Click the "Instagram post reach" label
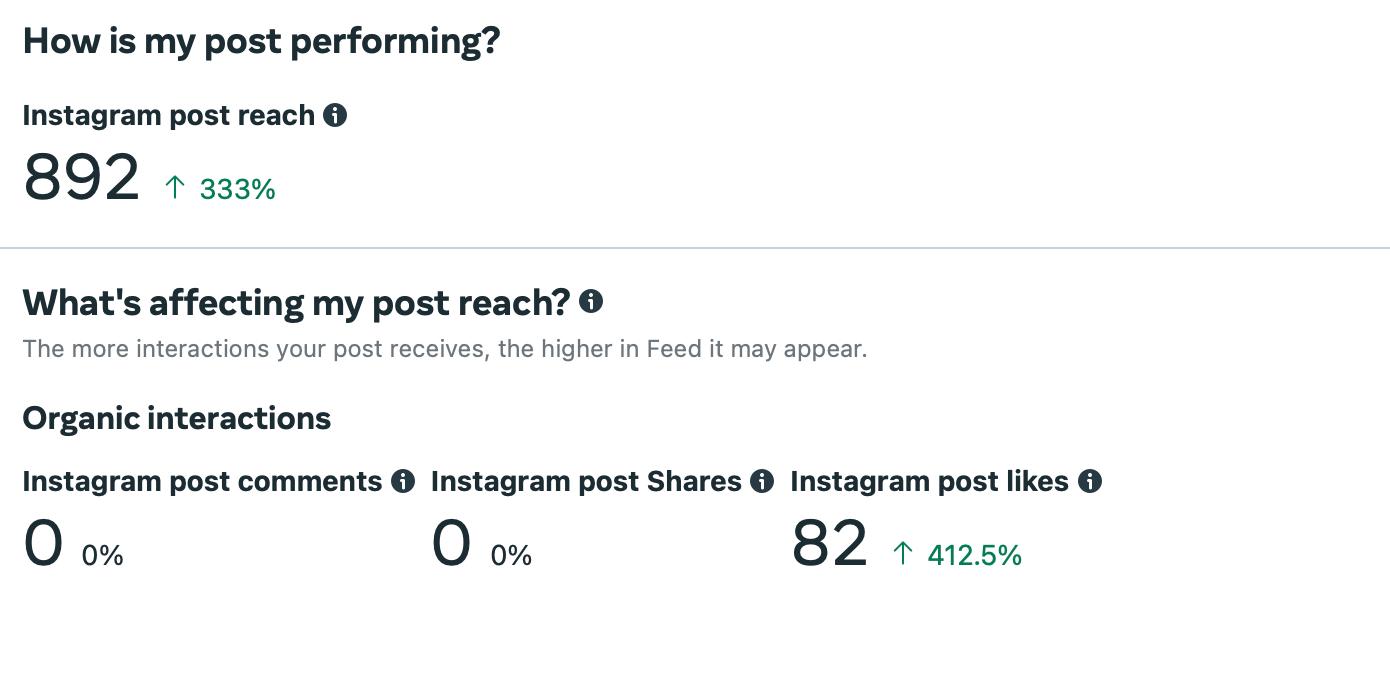Viewport: 1390px width, 686px height. [x=168, y=116]
